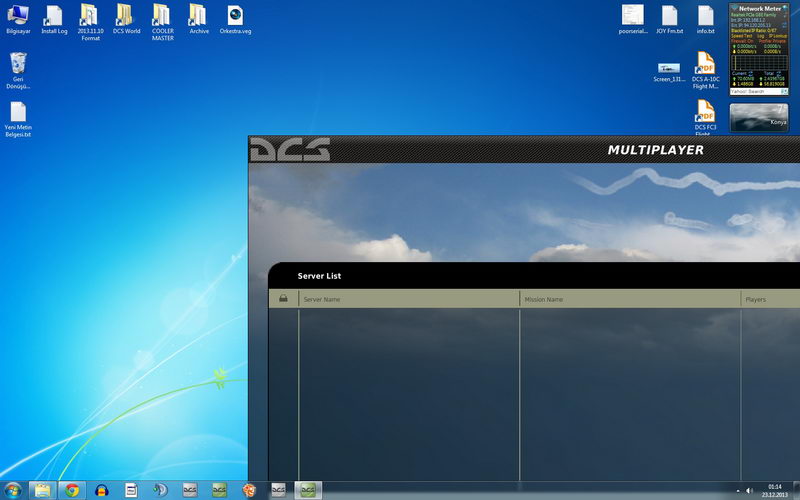Open the Install Log shortcut
This screenshot has height=500, width=800.
pos(54,19)
